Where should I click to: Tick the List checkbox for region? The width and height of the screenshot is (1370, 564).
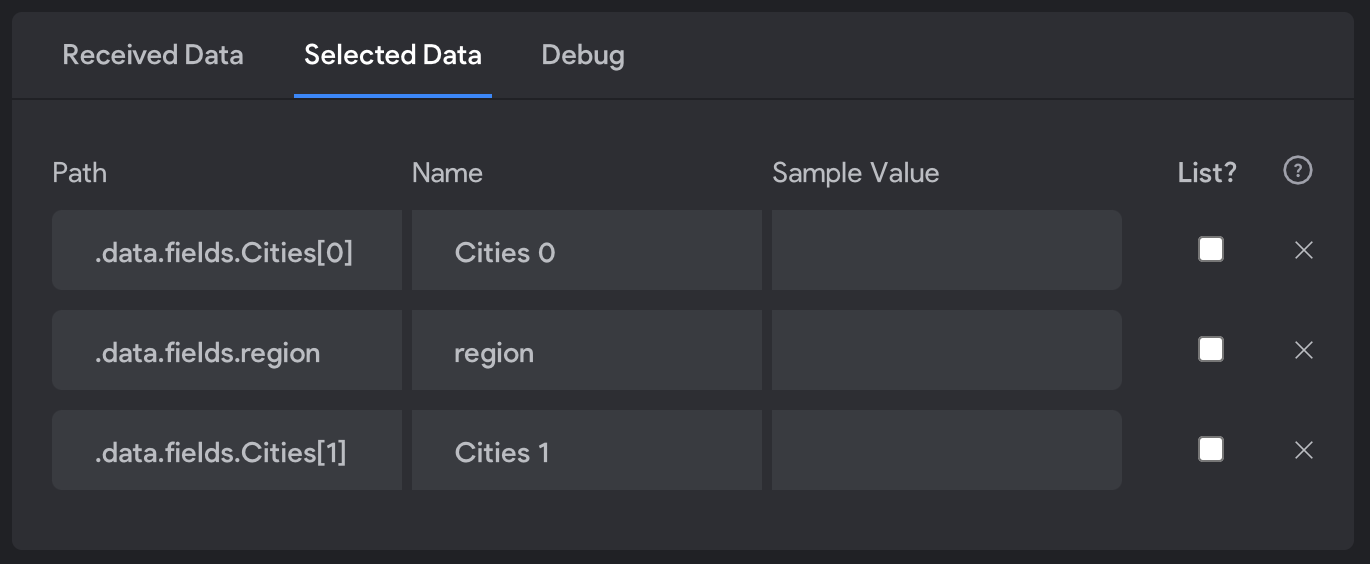point(1211,349)
